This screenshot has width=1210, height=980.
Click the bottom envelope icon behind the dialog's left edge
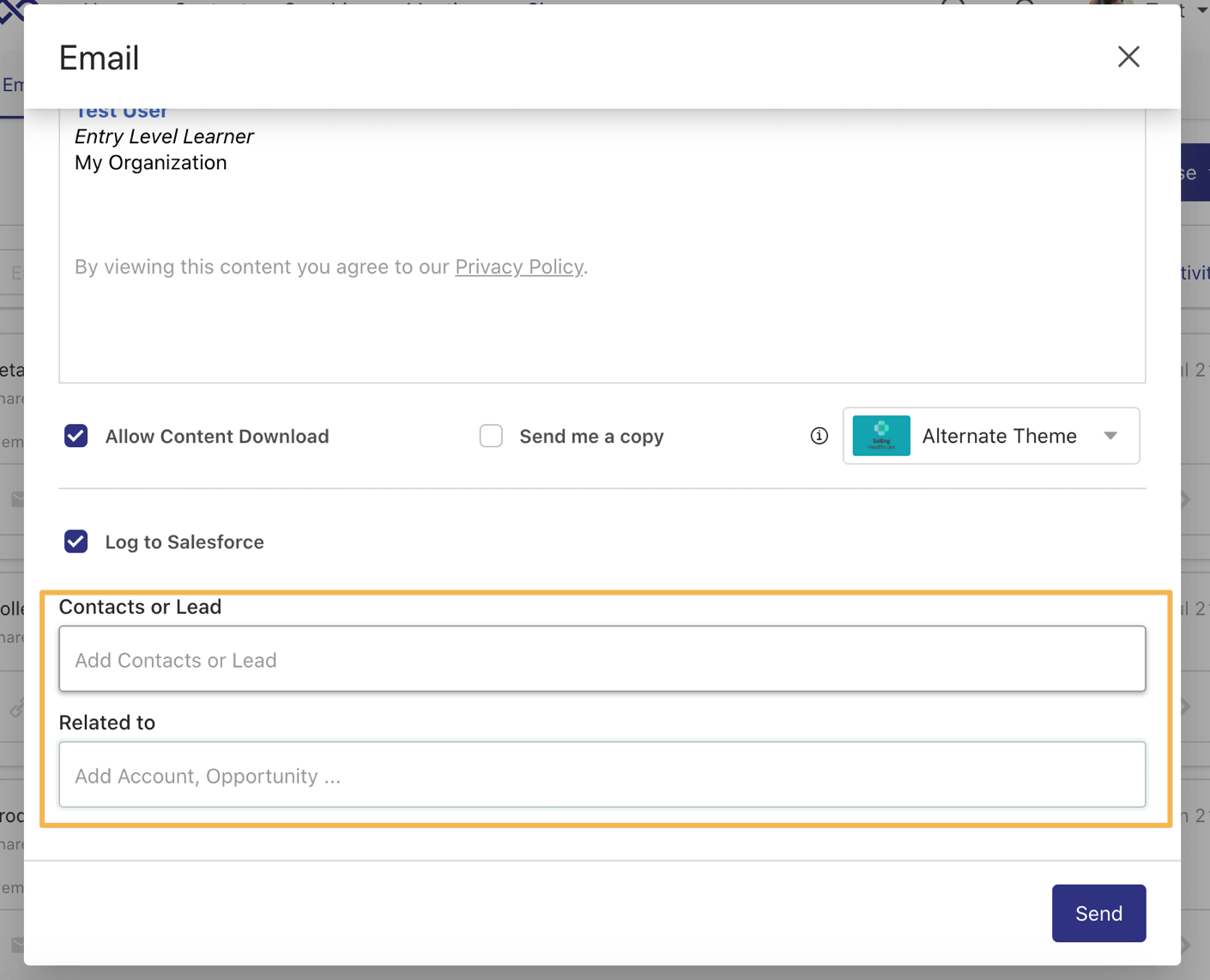pos(16,945)
